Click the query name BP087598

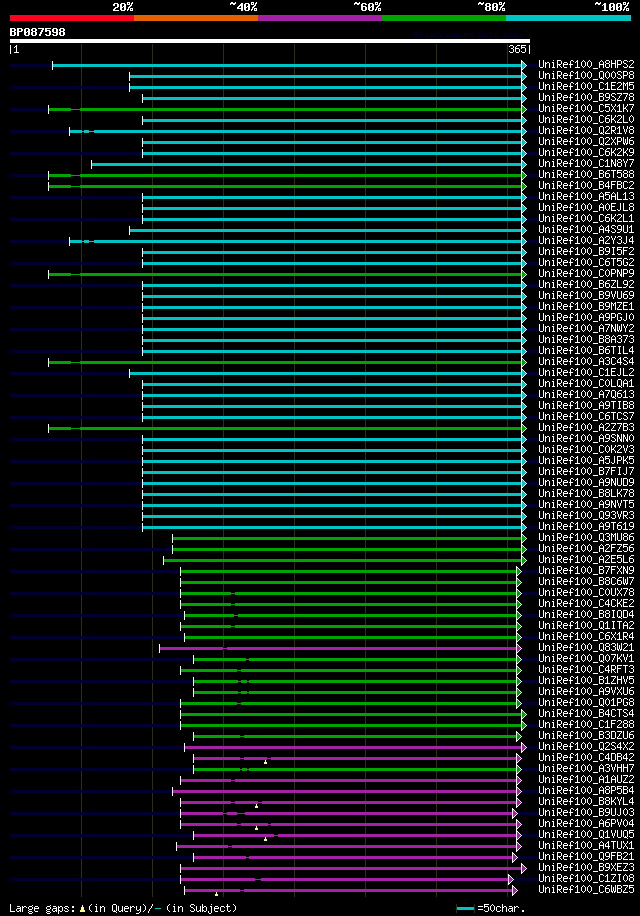[37, 32]
